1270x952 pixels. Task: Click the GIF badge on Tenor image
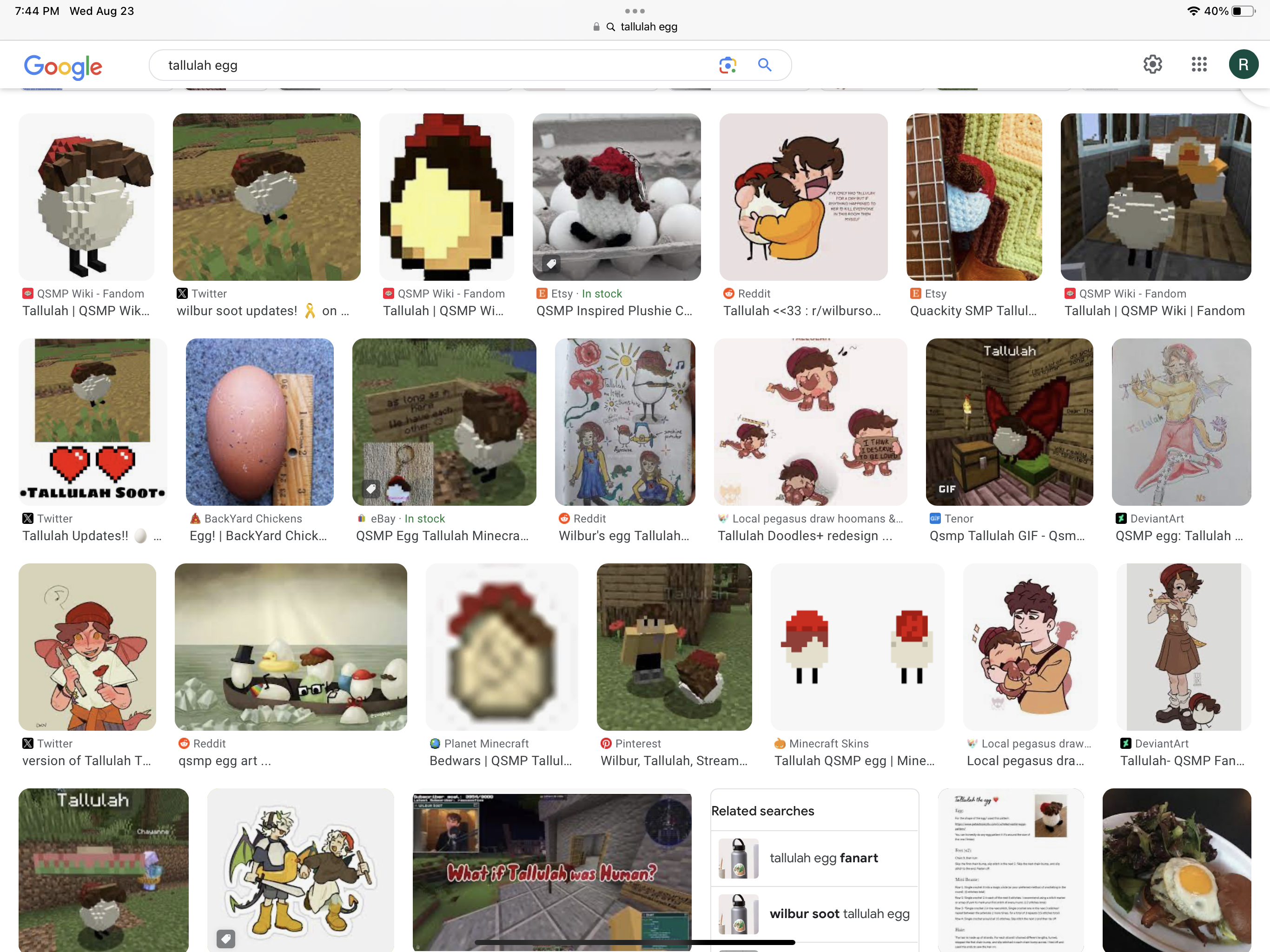click(x=947, y=489)
